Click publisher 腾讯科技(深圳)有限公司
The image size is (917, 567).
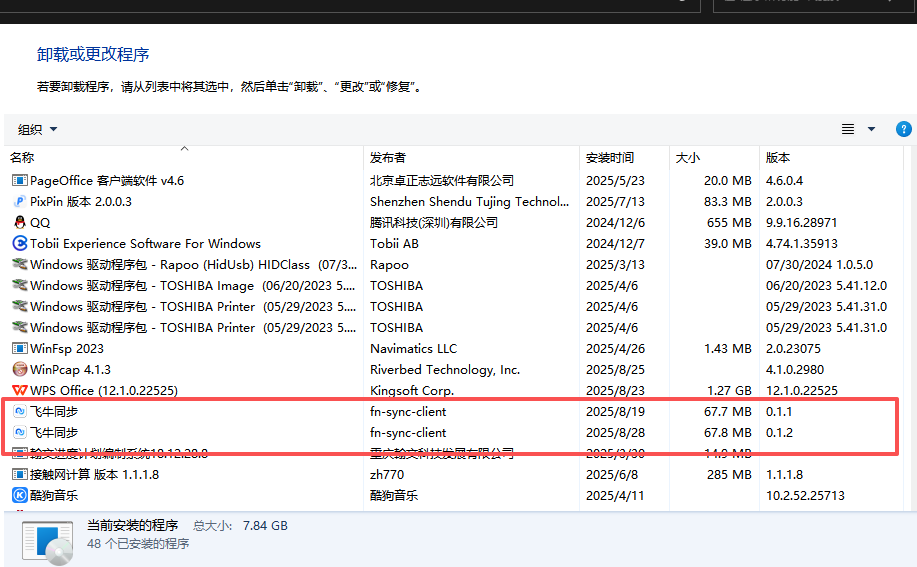(434, 223)
